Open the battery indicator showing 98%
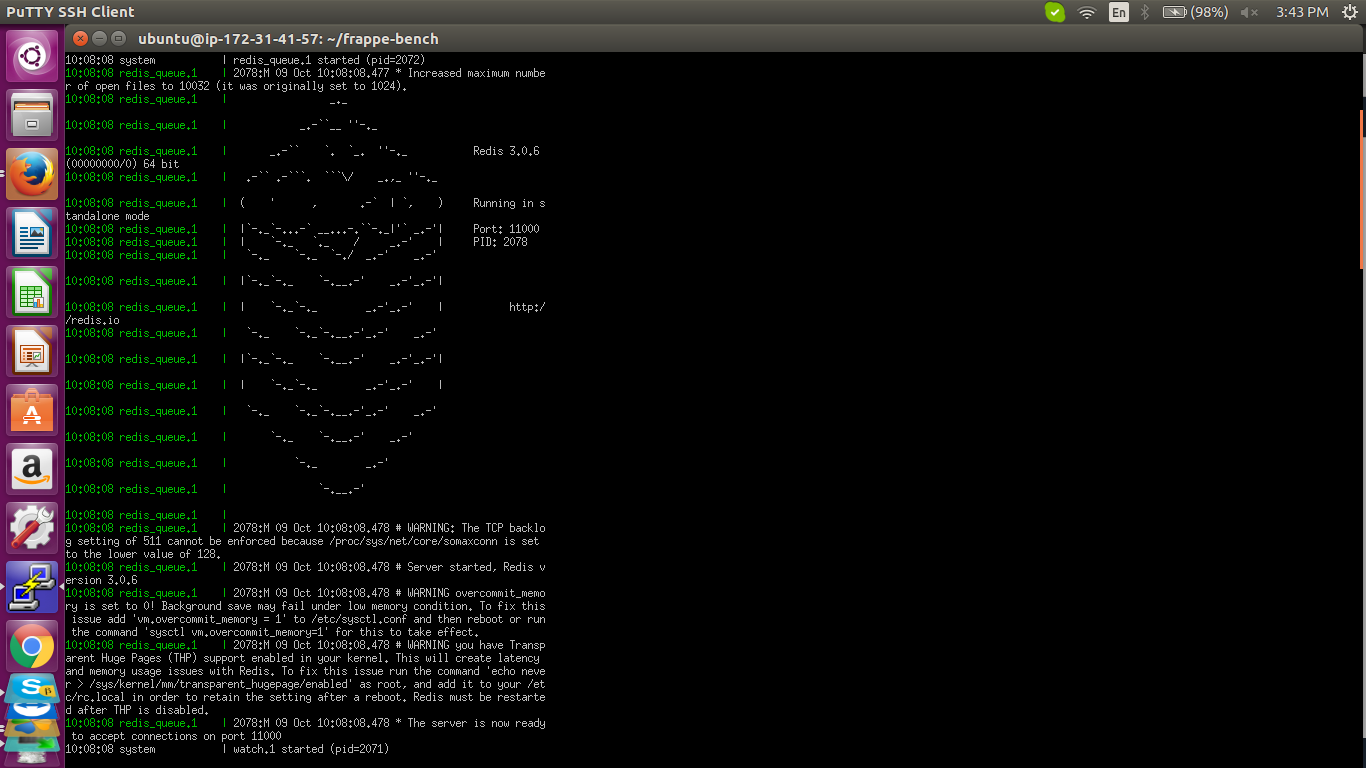Viewport: 1366px width, 768px height. coord(1195,12)
